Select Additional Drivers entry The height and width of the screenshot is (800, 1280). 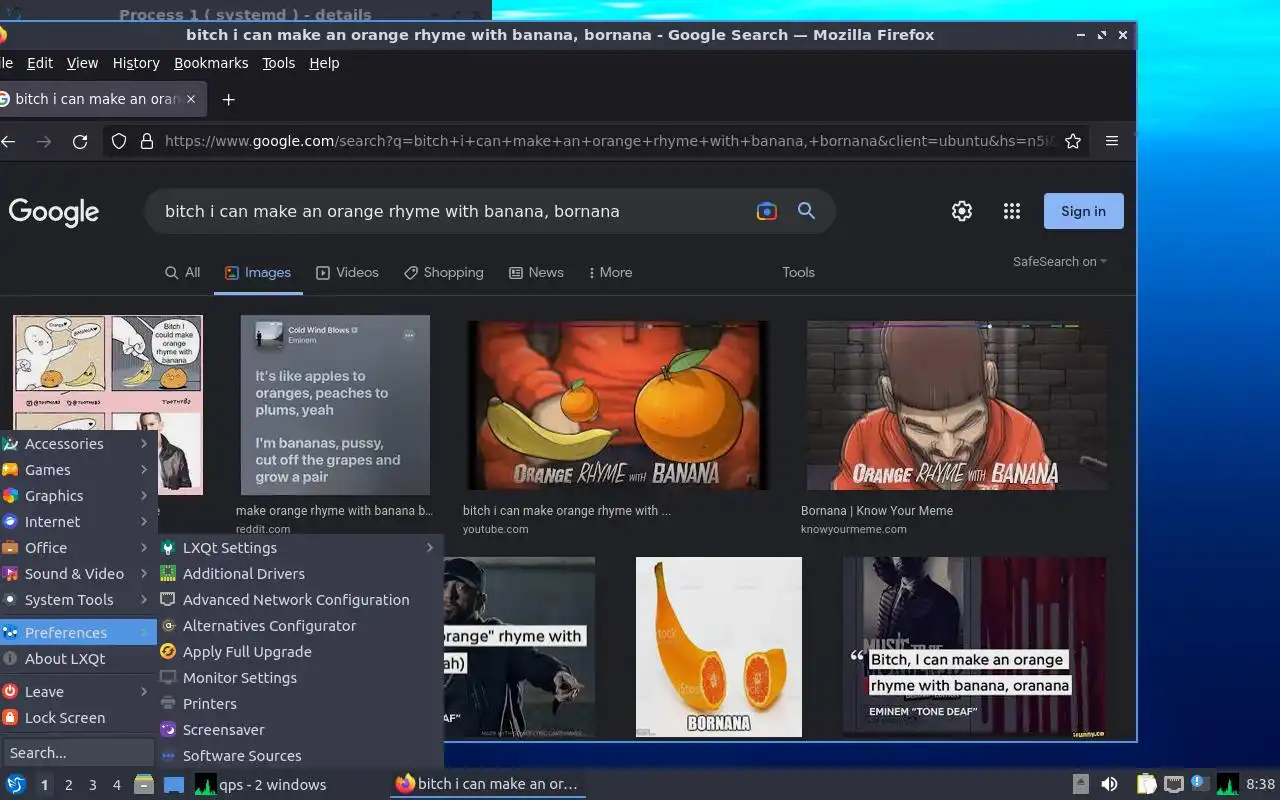tap(299, 574)
